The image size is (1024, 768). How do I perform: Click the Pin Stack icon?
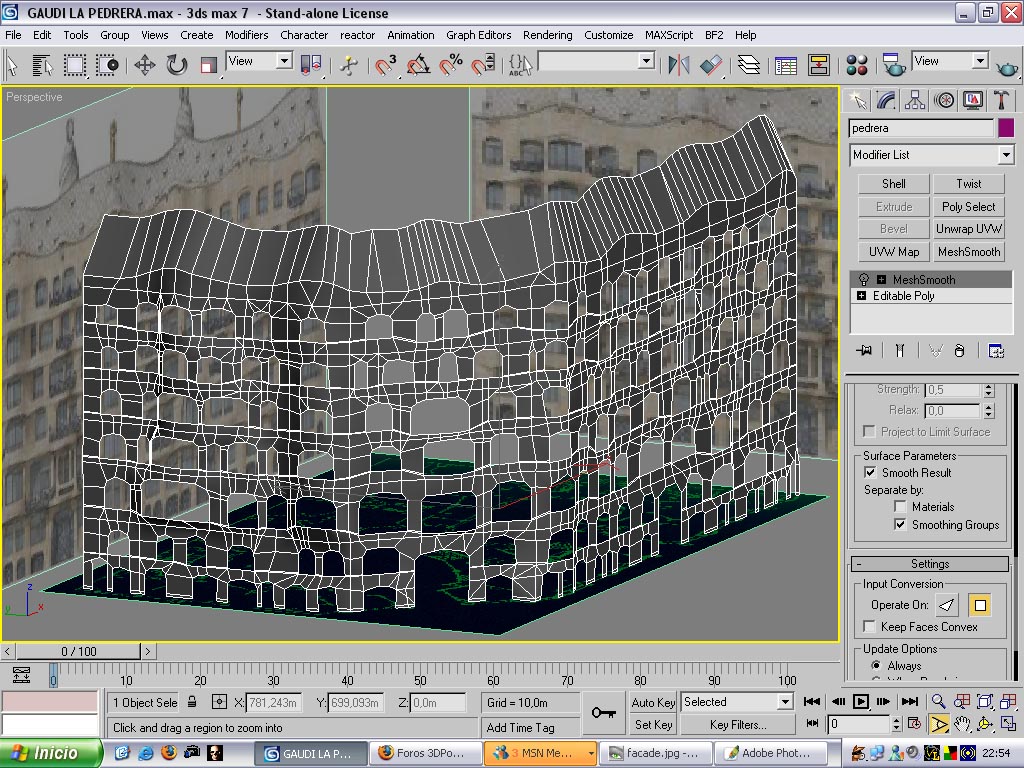click(x=864, y=351)
